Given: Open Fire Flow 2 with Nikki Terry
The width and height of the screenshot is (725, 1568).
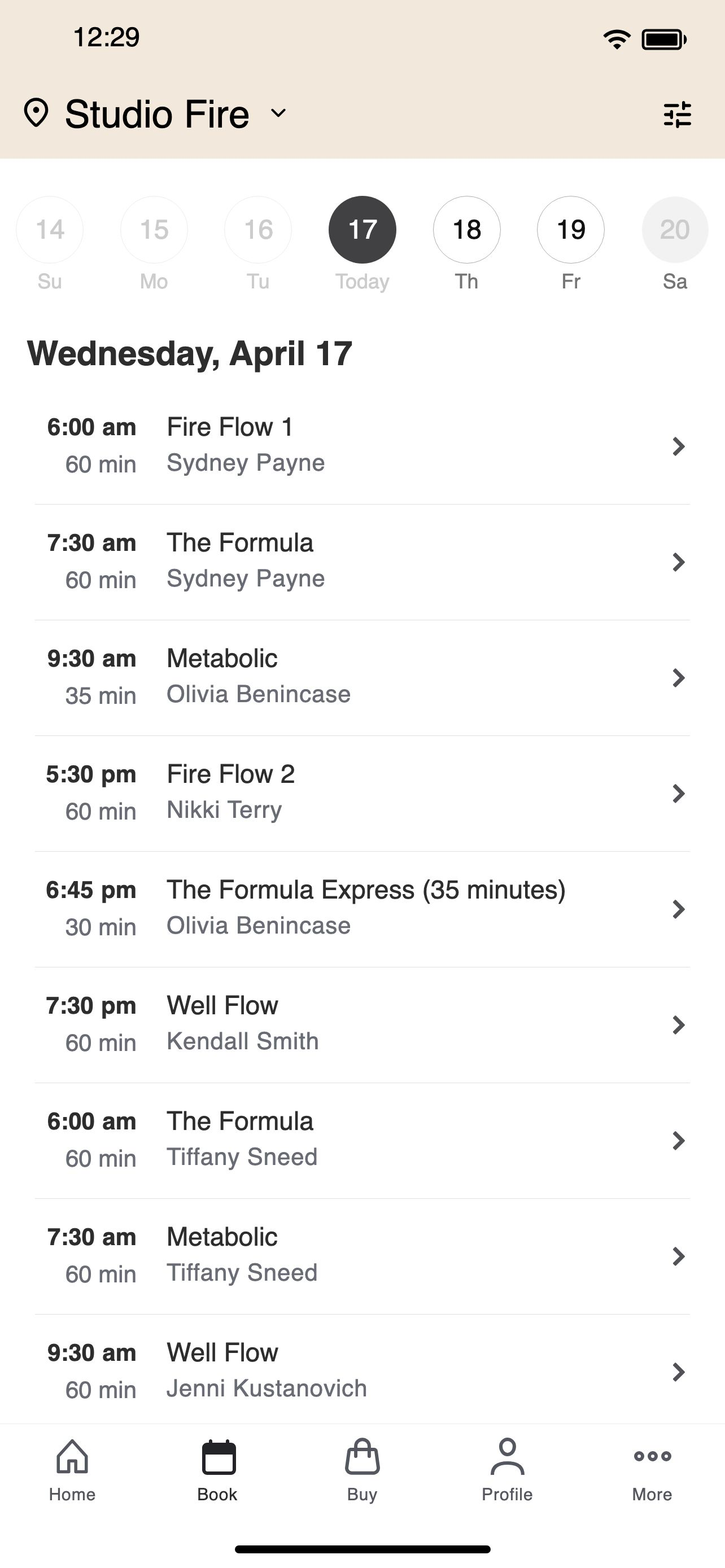Looking at the screenshot, I should point(362,793).
